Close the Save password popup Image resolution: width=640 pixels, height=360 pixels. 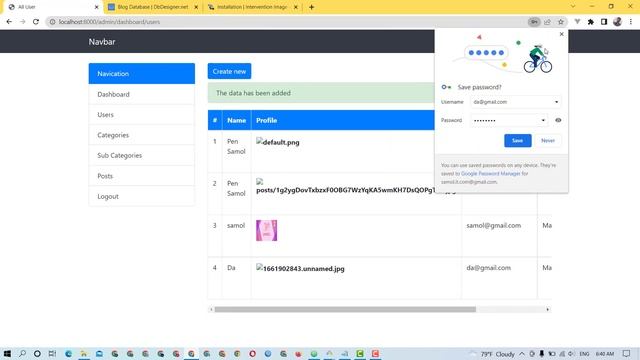point(561,34)
